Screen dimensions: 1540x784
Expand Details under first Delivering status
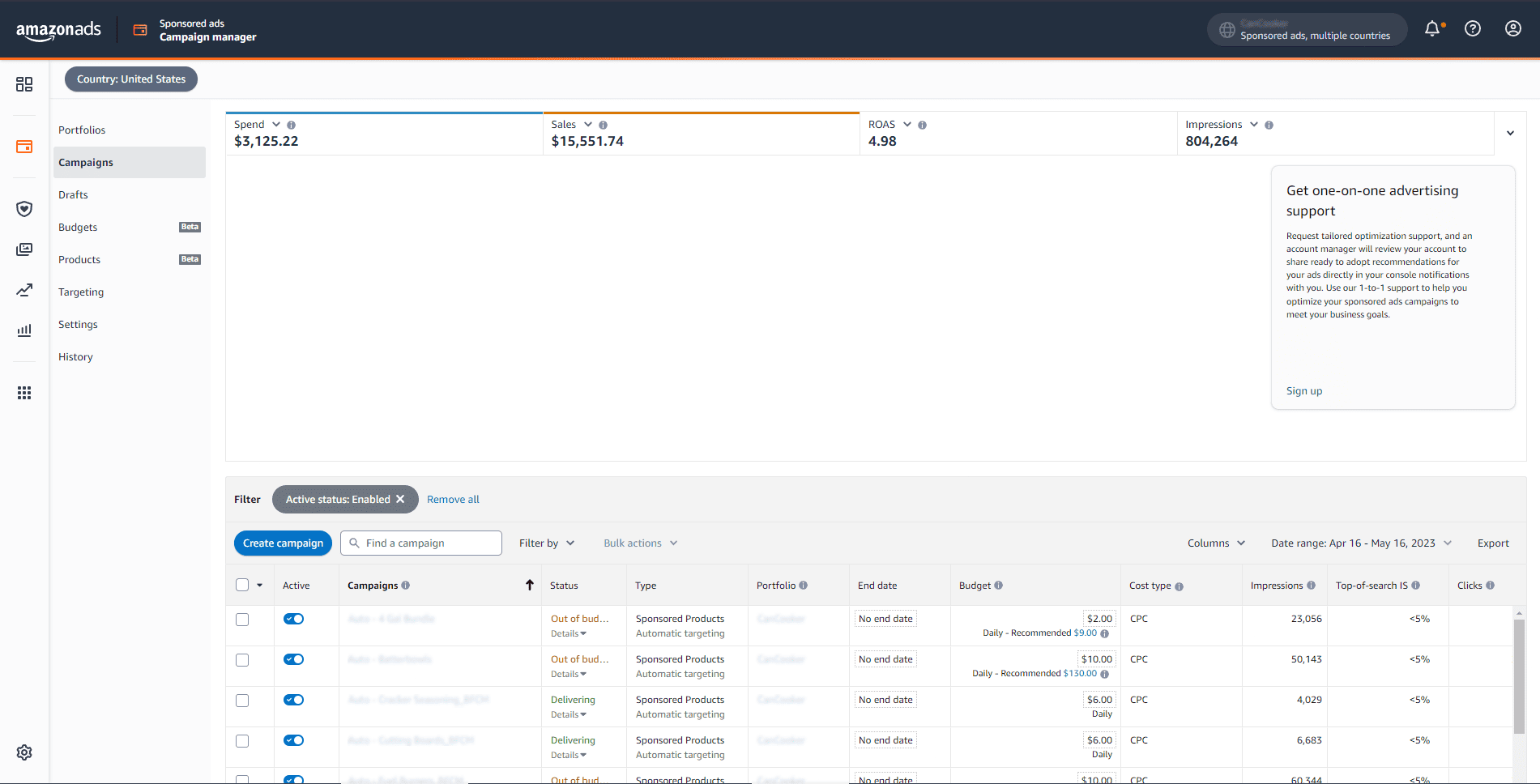pyautogui.click(x=569, y=715)
